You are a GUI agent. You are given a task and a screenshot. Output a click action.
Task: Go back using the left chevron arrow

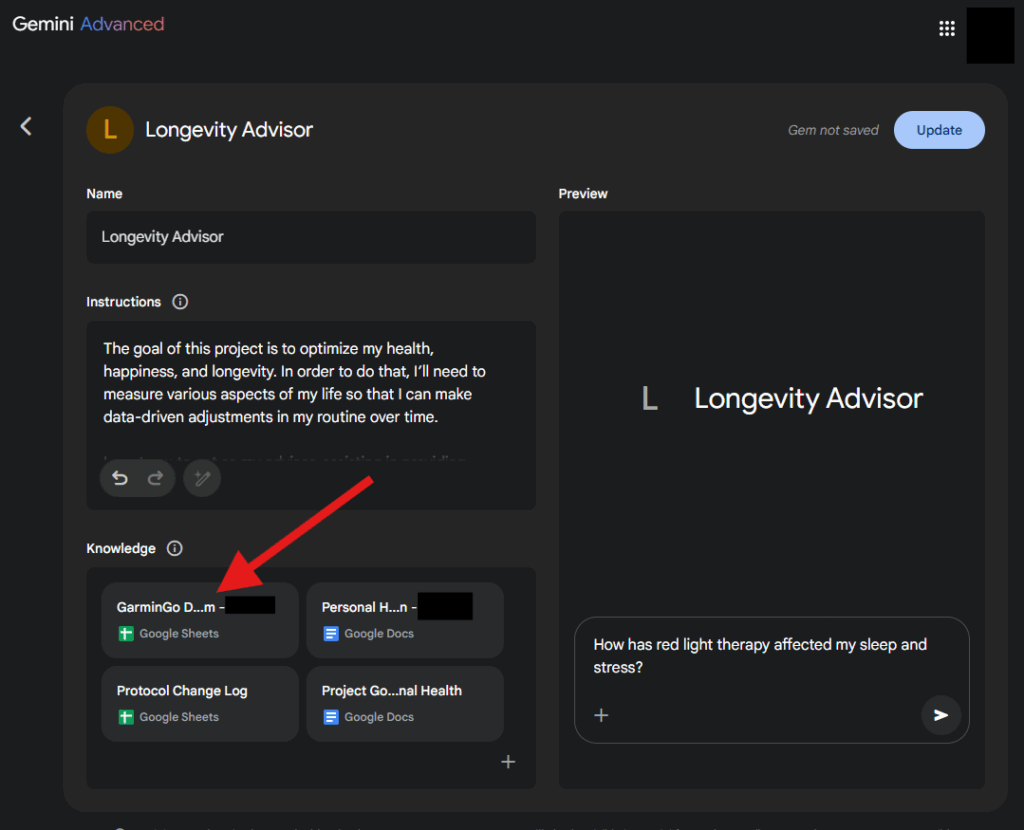tap(26, 126)
